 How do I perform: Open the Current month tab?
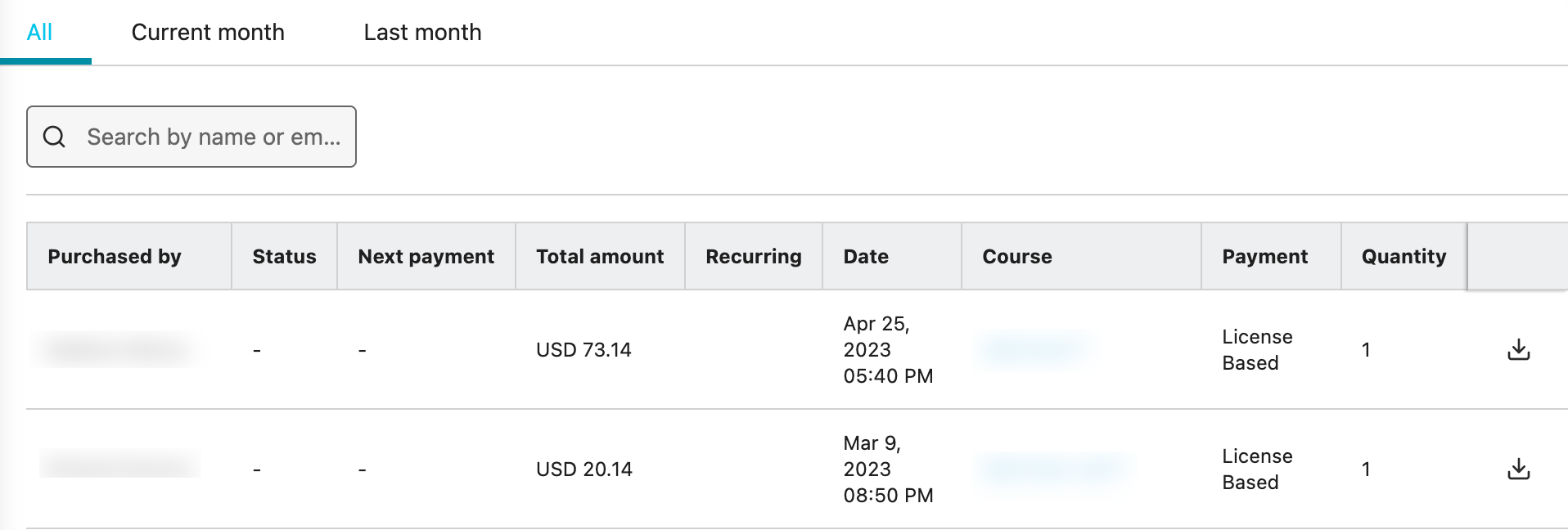[x=208, y=33]
